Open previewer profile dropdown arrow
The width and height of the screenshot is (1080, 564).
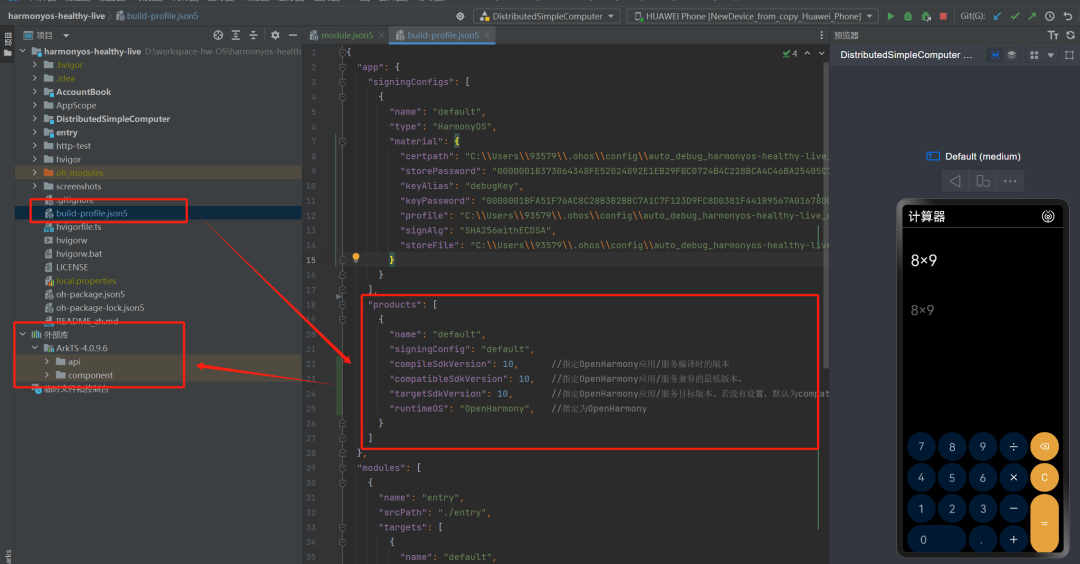pyautogui.click(x=1050, y=55)
